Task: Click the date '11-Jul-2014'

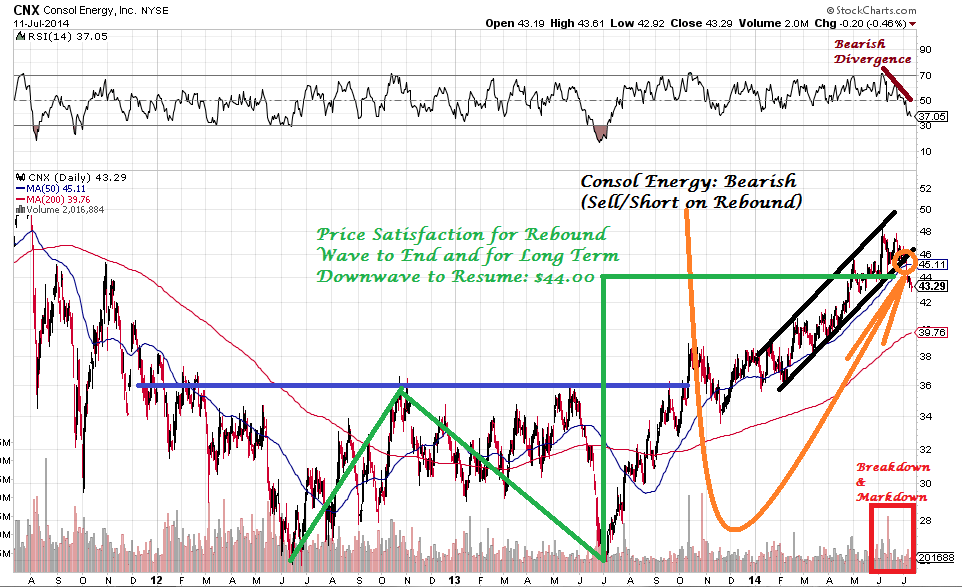Action: [x=42, y=23]
